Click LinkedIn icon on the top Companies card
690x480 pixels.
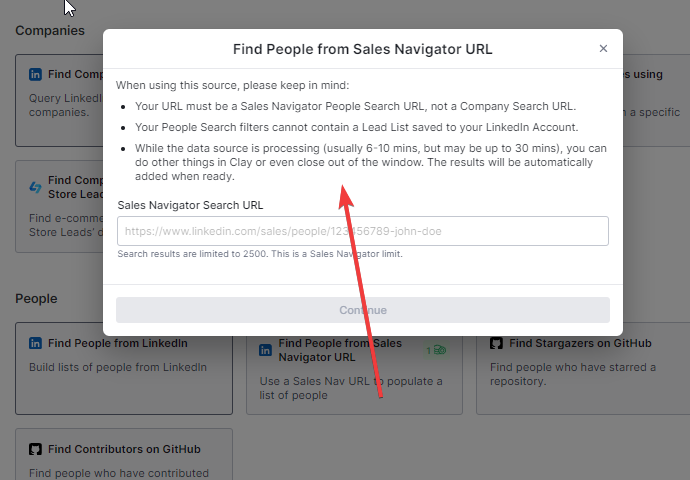tap(36, 74)
